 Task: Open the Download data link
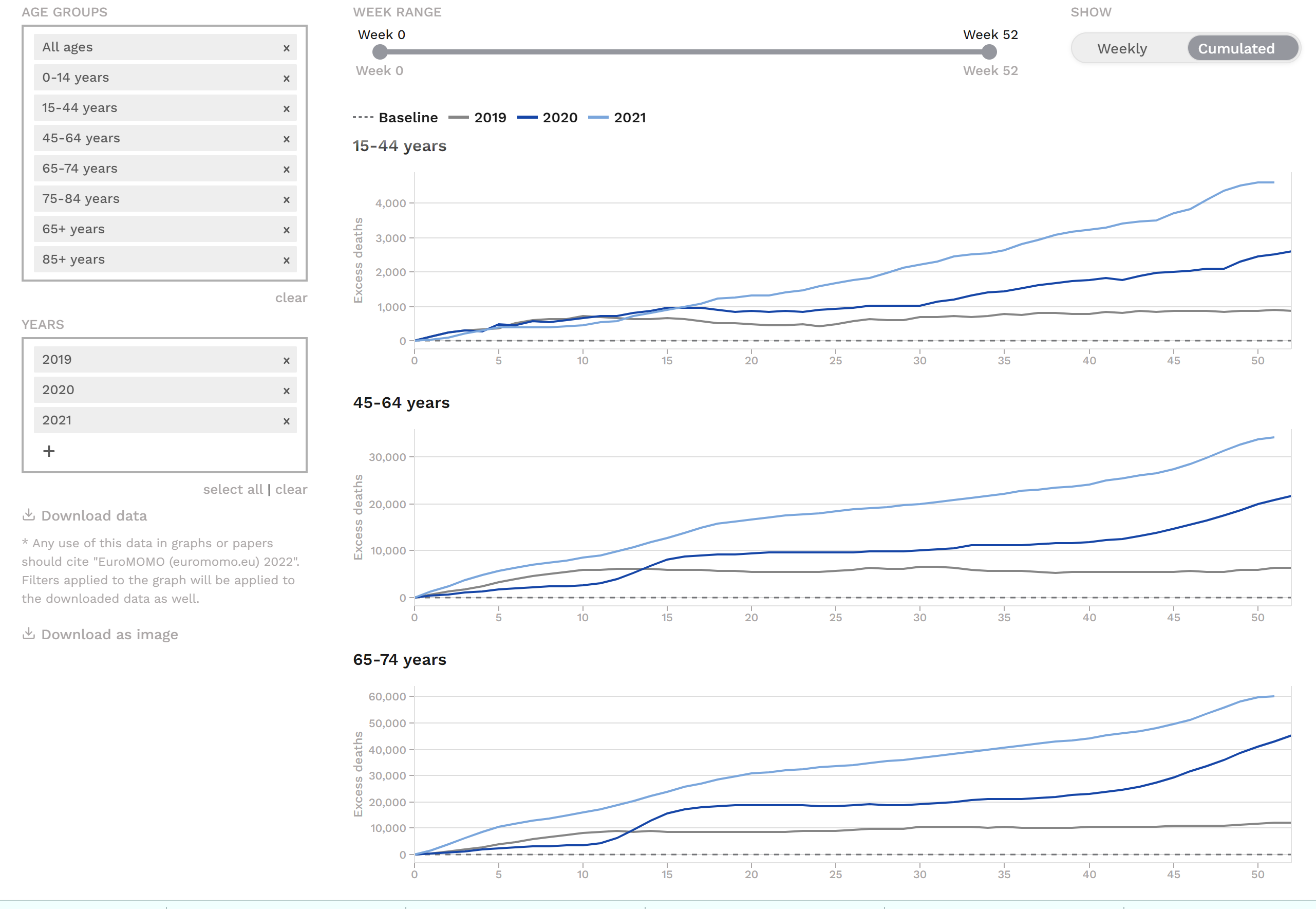[94, 515]
